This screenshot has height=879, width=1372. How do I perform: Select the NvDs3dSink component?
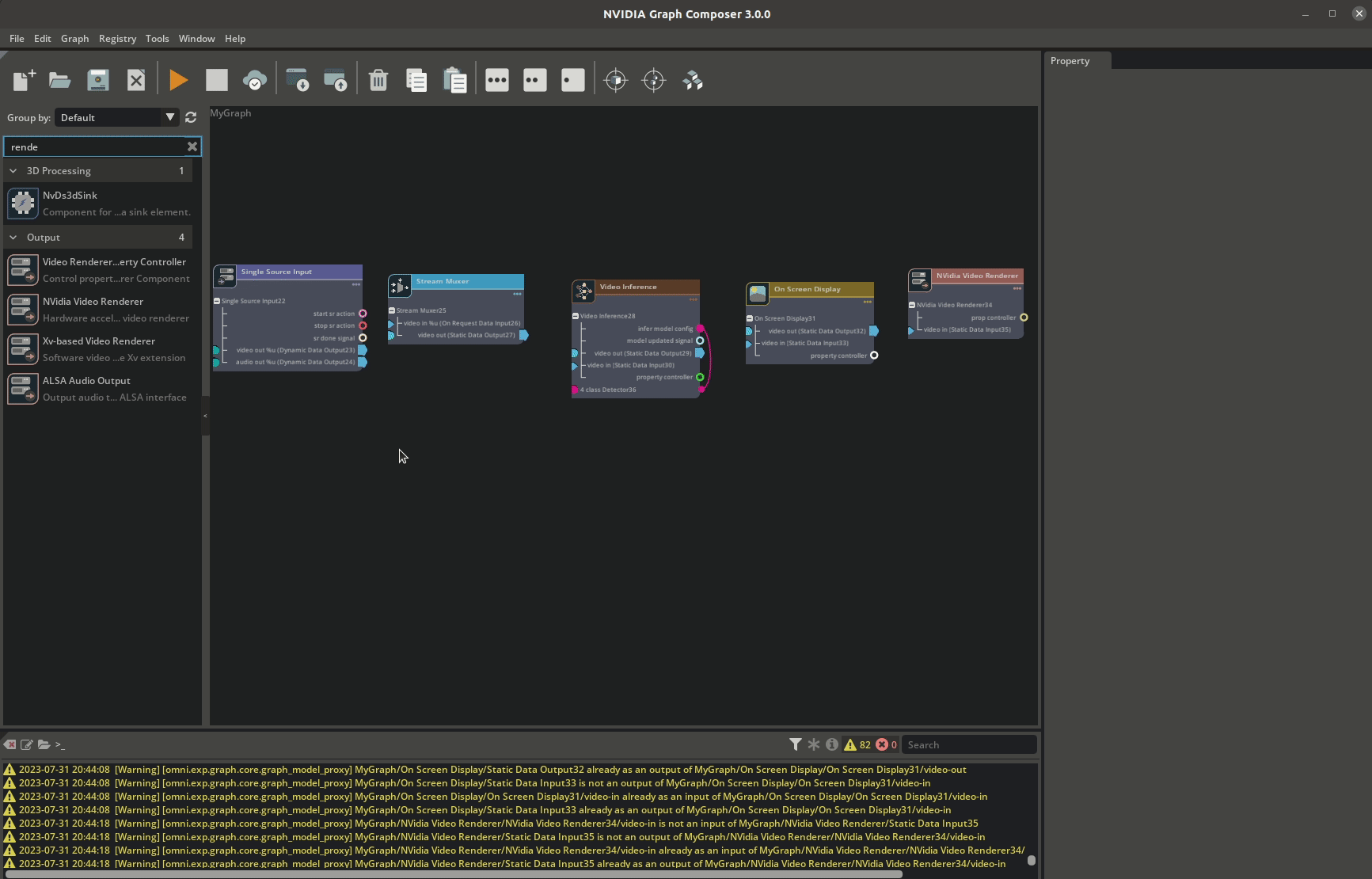[99, 204]
